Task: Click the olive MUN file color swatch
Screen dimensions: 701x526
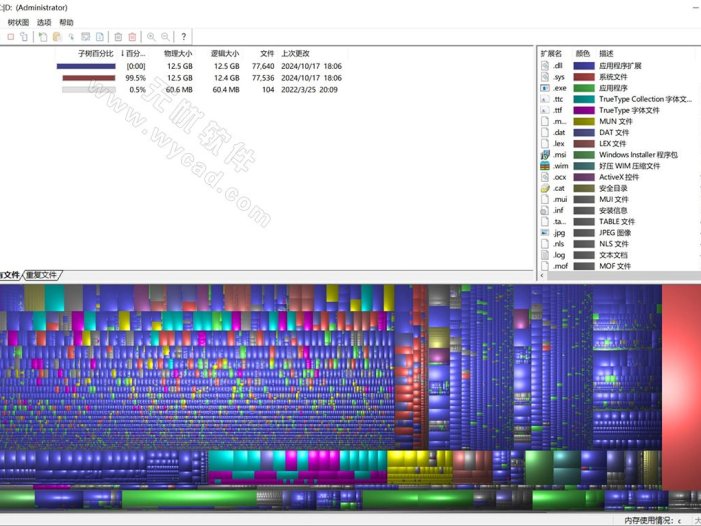Action: click(x=584, y=122)
